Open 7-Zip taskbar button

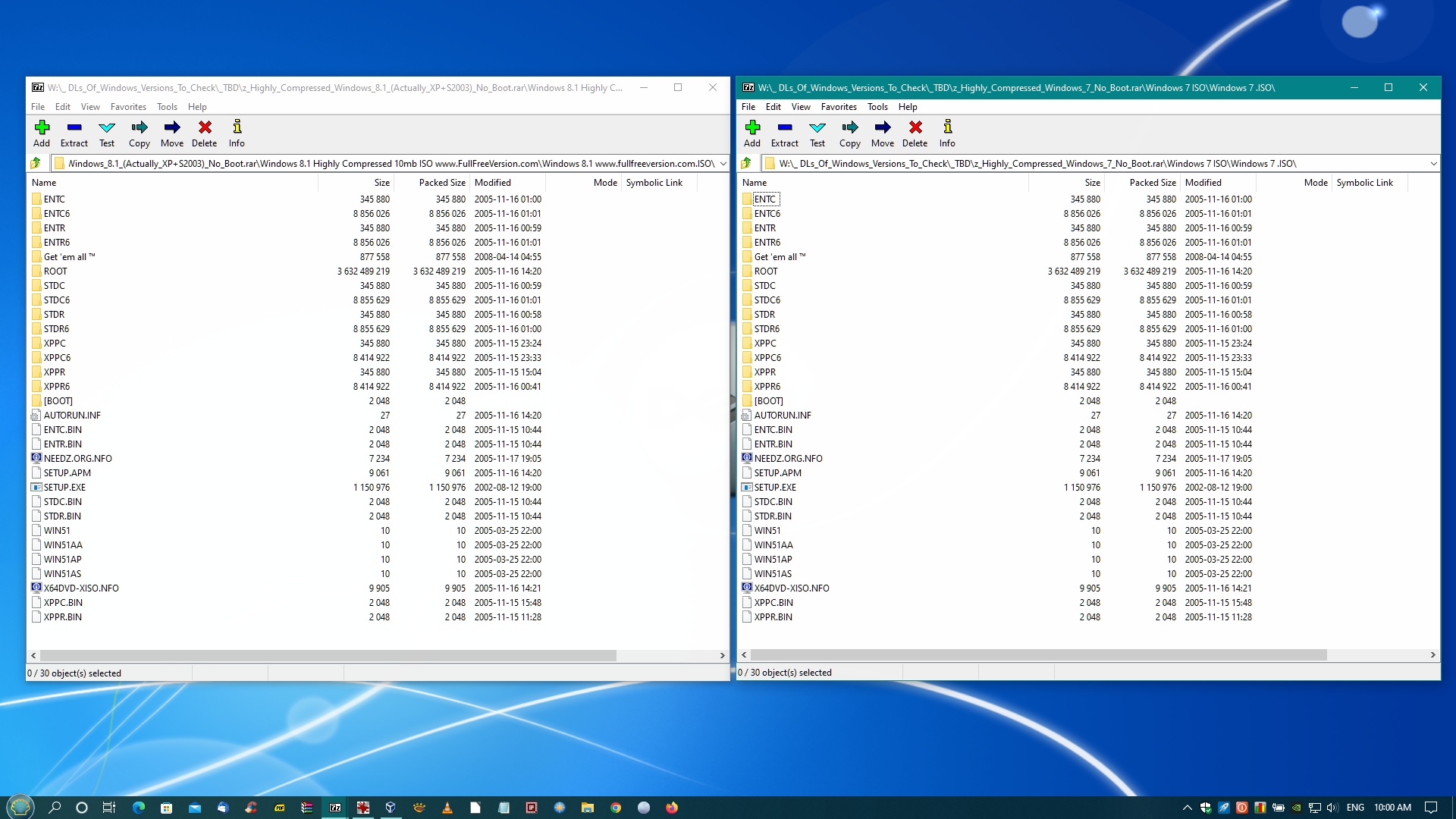335,807
